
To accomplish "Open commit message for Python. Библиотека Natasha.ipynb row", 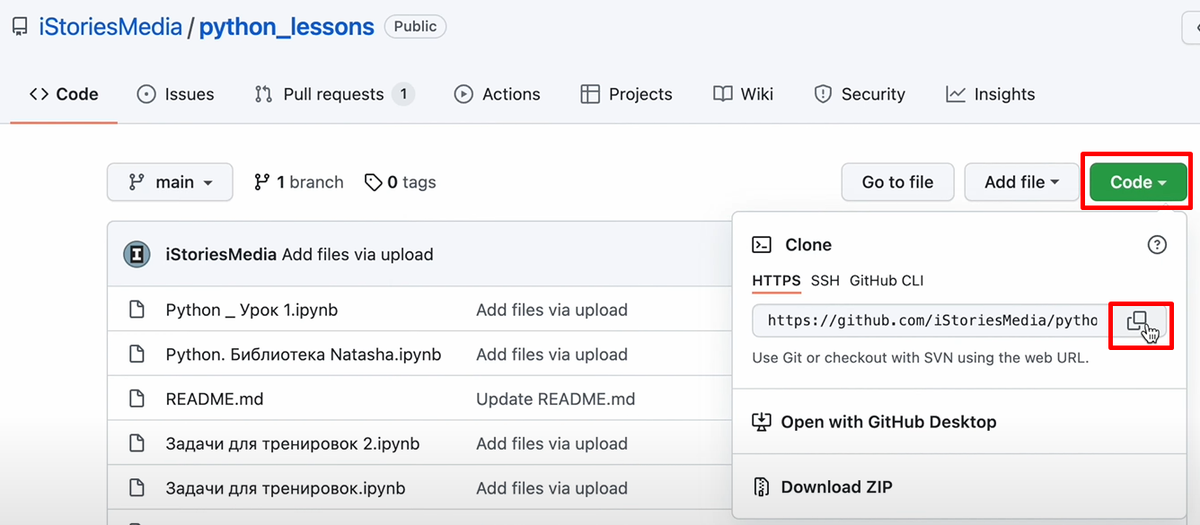I will (552, 354).
